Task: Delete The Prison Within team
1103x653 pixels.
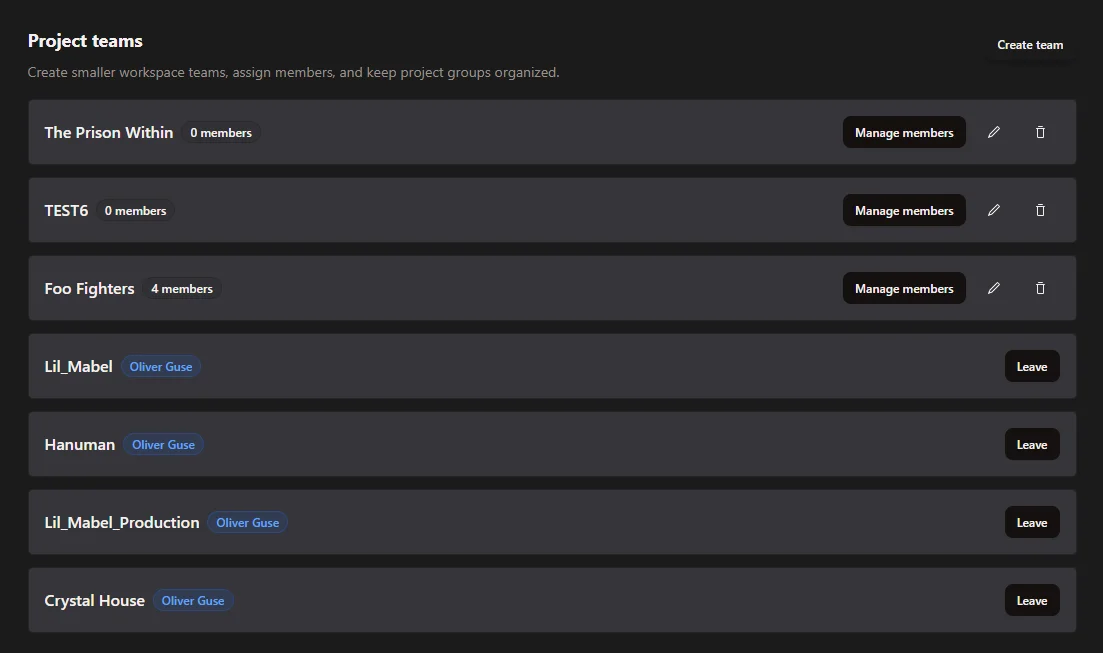Action: pos(1040,132)
